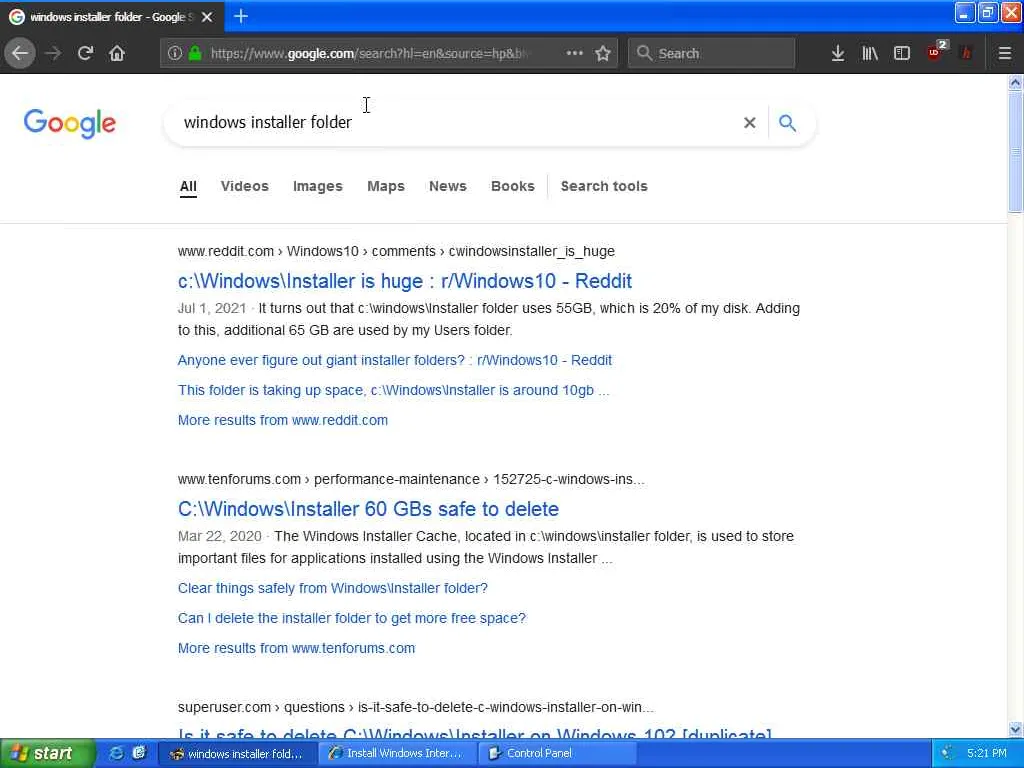The height and width of the screenshot is (768, 1024).
Task: Open a new tab with plus button
Action: coord(241,16)
